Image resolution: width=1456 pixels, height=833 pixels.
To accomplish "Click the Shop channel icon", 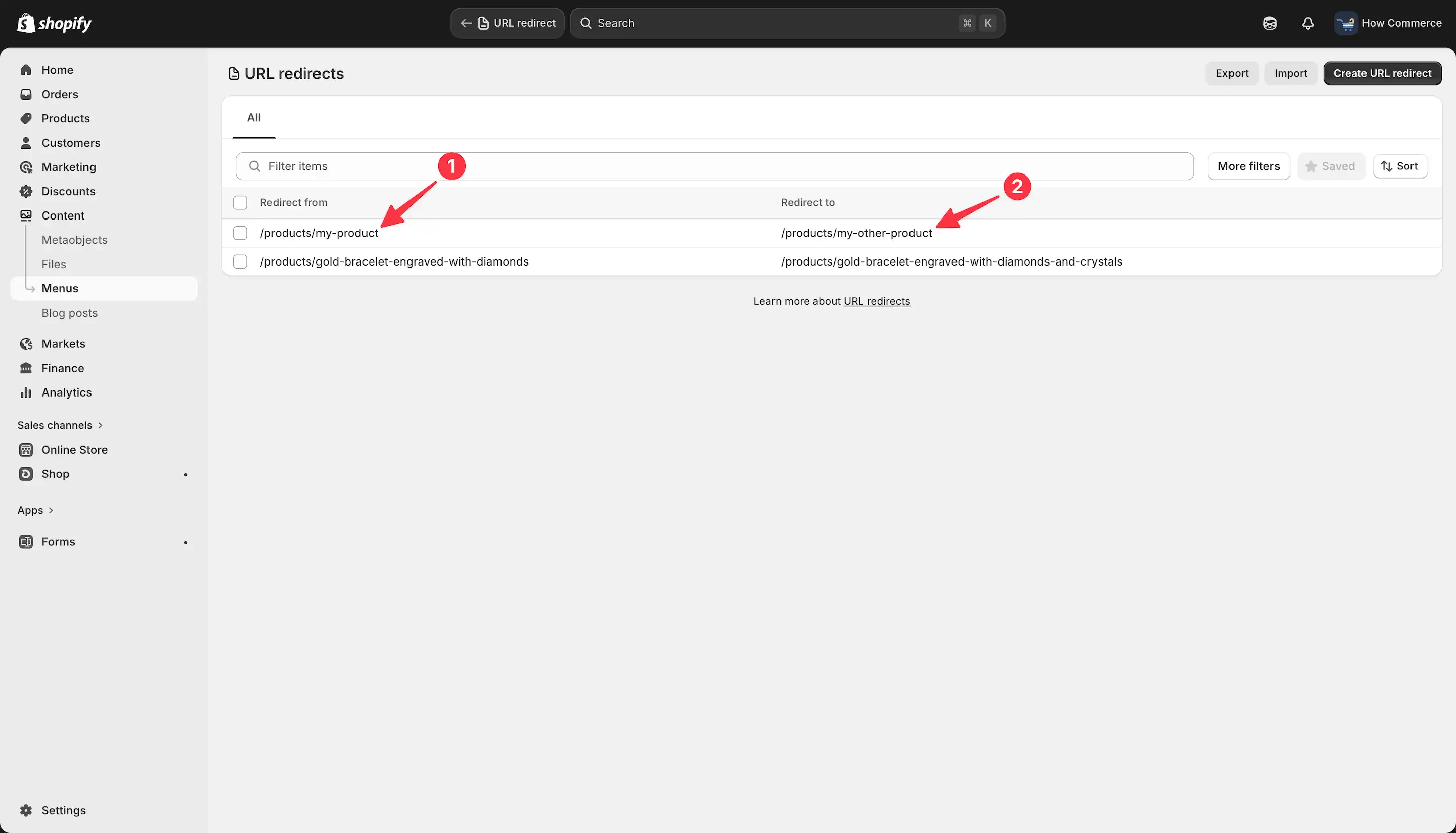I will coord(26,474).
